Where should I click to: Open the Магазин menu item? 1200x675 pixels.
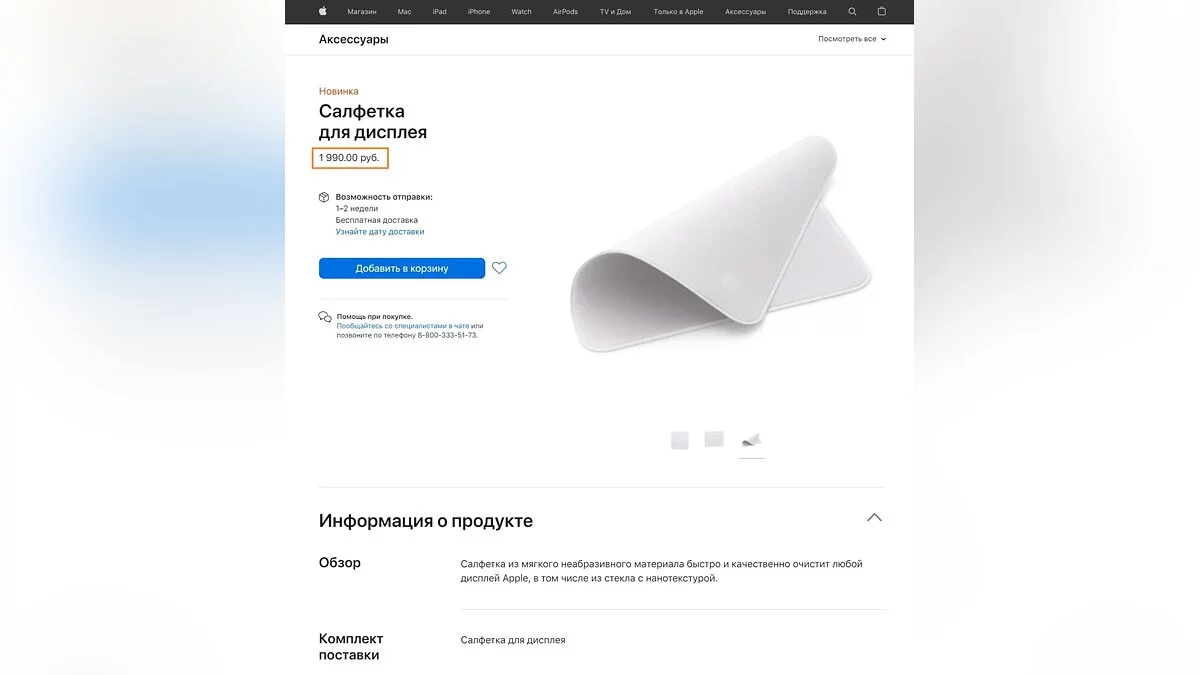point(362,12)
